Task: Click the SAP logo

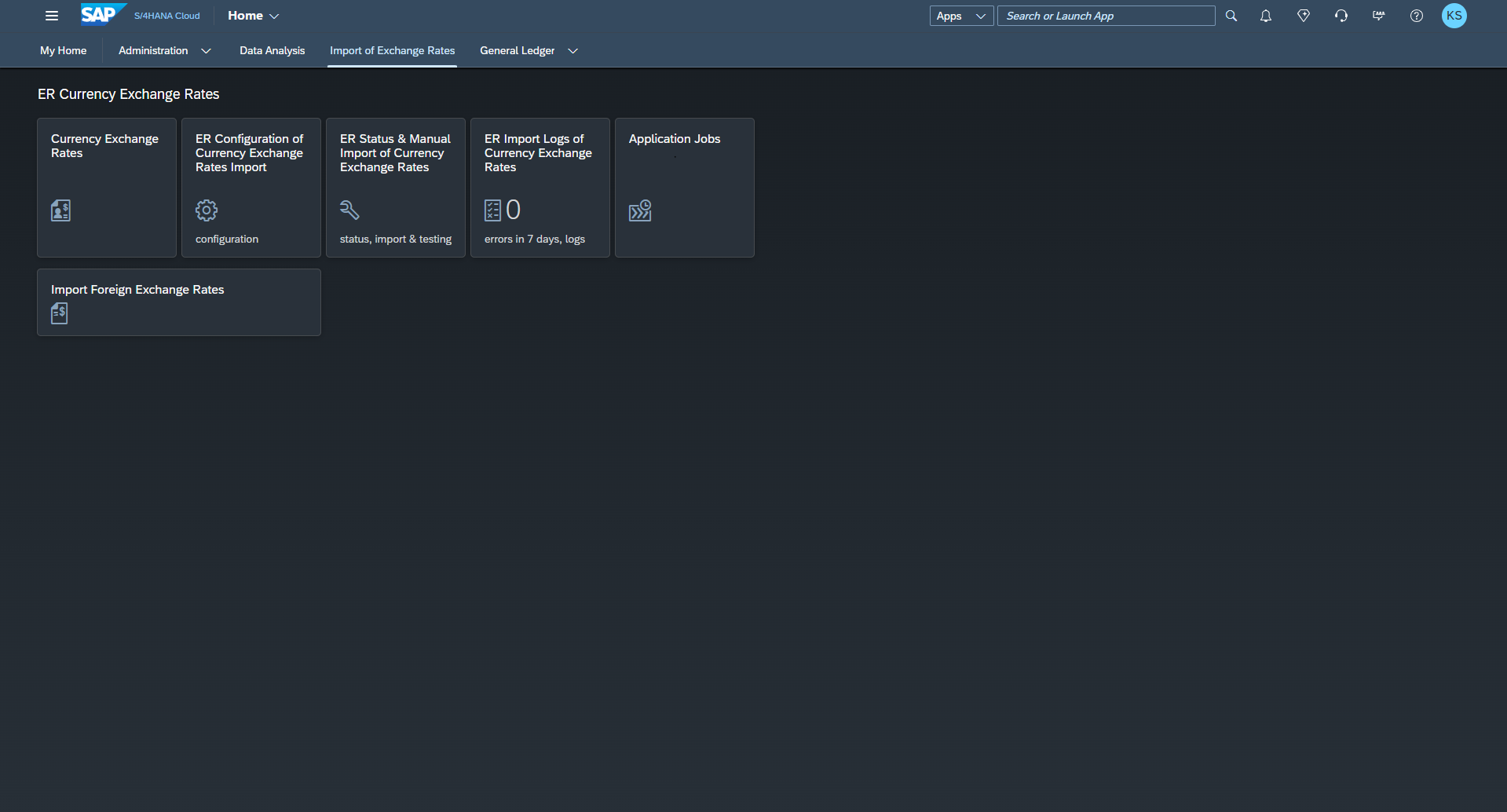Action: (x=100, y=15)
